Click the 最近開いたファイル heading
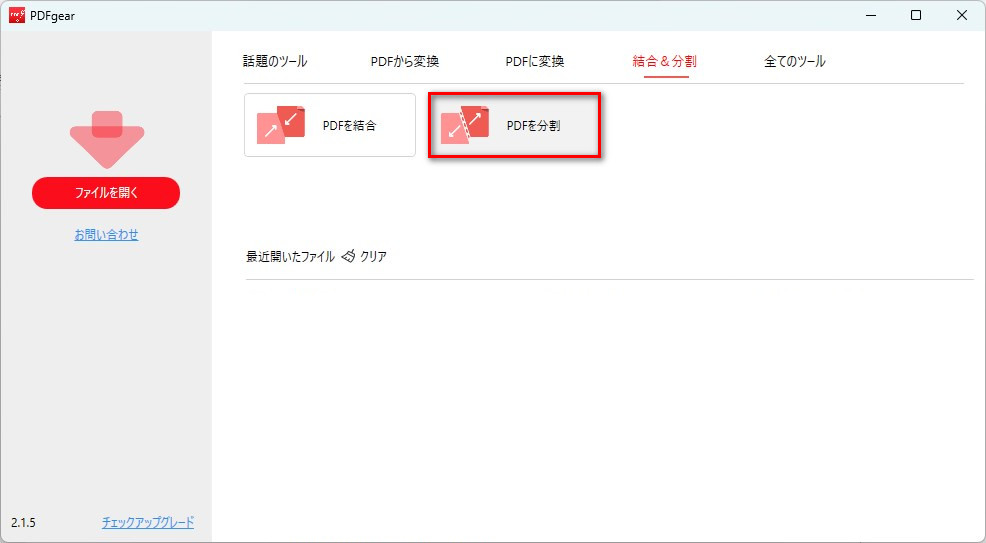 coord(290,256)
